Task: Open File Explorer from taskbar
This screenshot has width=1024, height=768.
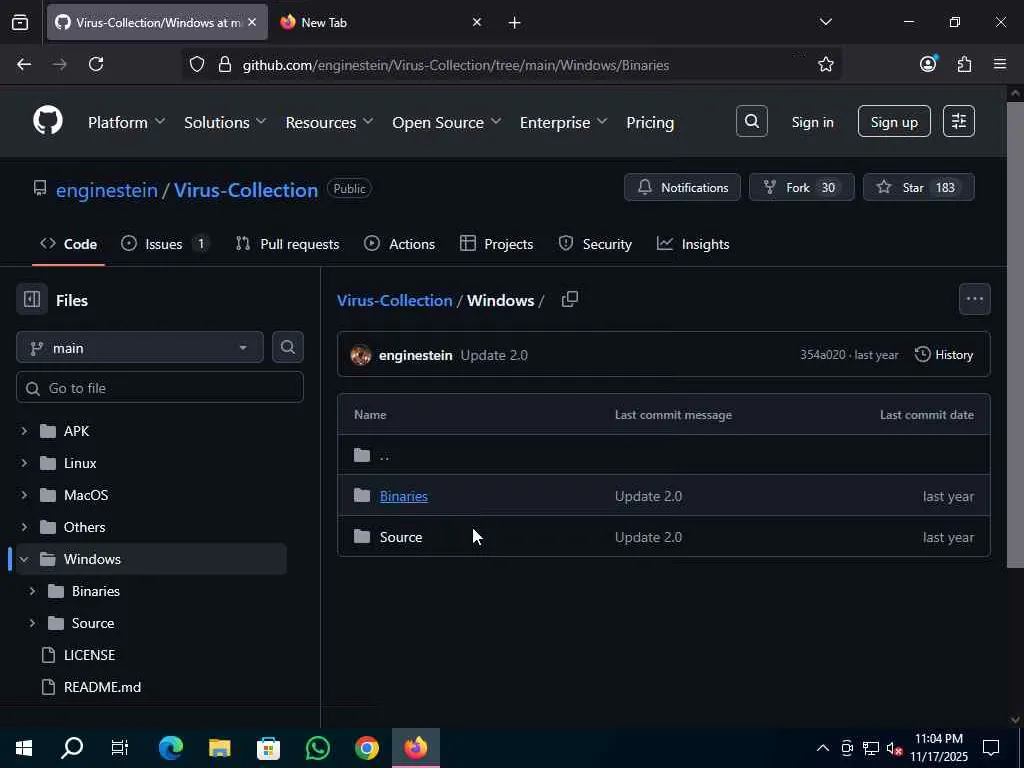Action: (x=219, y=748)
